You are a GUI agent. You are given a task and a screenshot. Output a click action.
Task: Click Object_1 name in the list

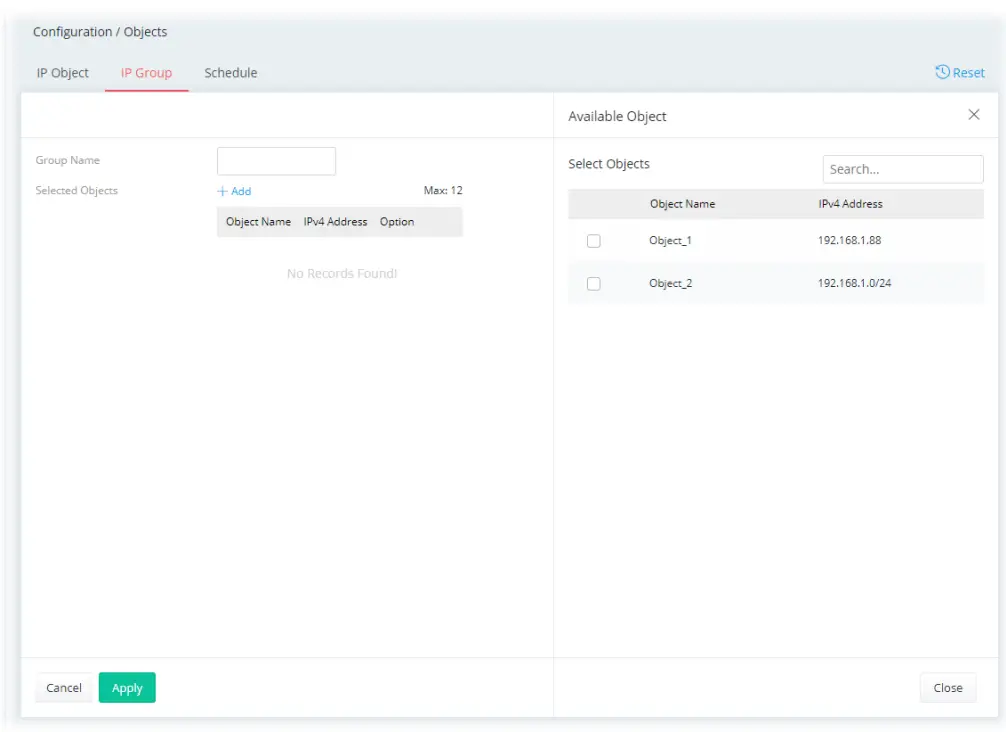click(x=670, y=241)
